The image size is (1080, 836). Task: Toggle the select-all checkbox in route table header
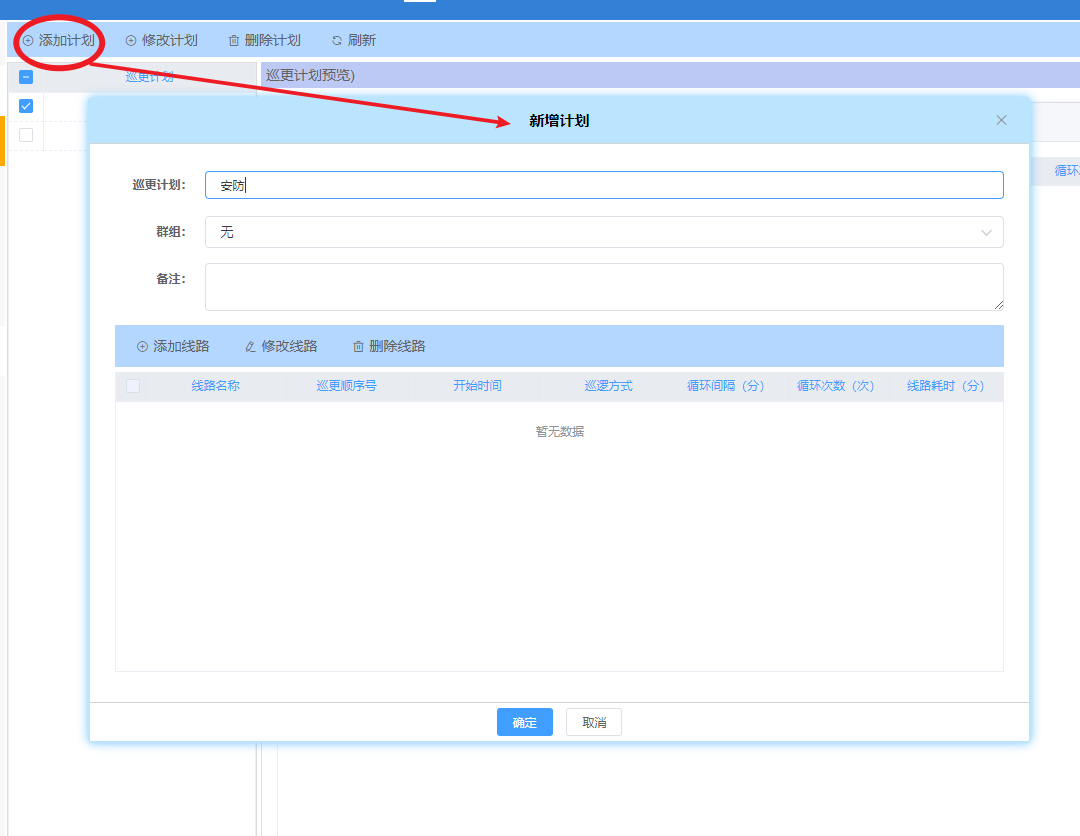click(x=133, y=386)
